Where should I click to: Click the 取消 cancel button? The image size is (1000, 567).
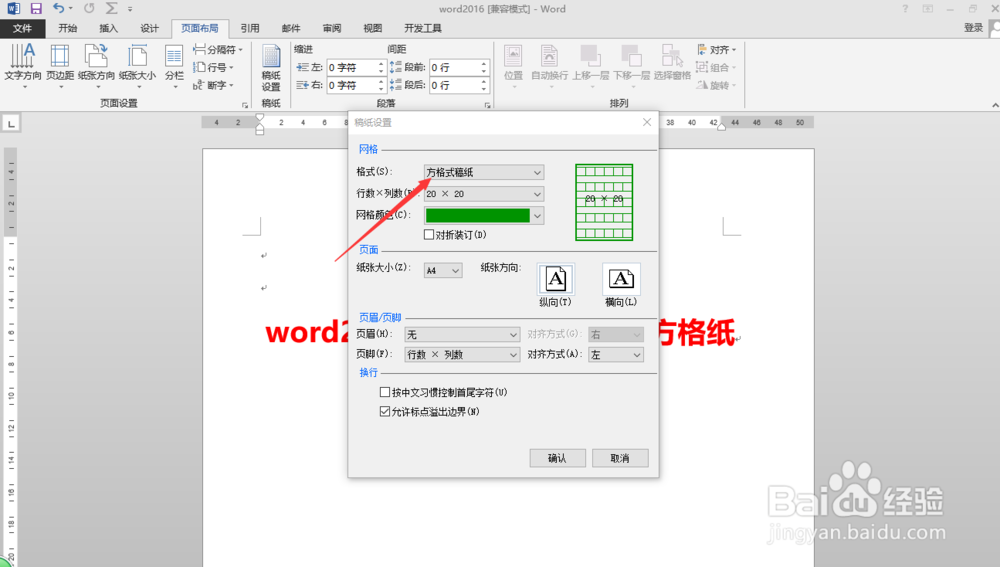(620, 458)
